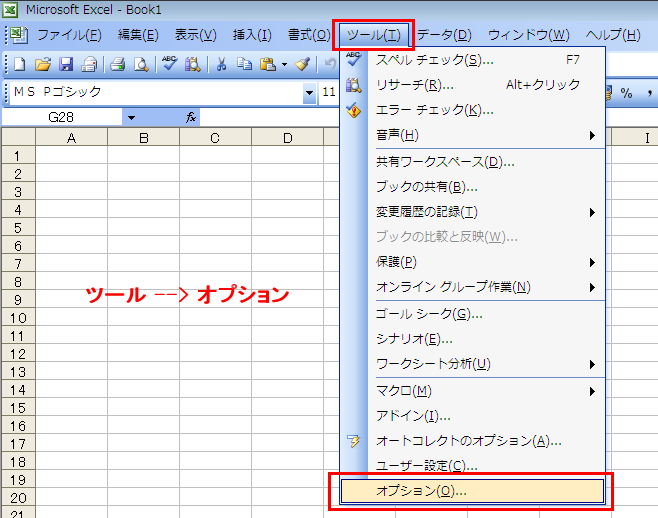The image size is (658, 518).
Task: Click the Spelling check ABC toolbar icon
Action: 170,63
